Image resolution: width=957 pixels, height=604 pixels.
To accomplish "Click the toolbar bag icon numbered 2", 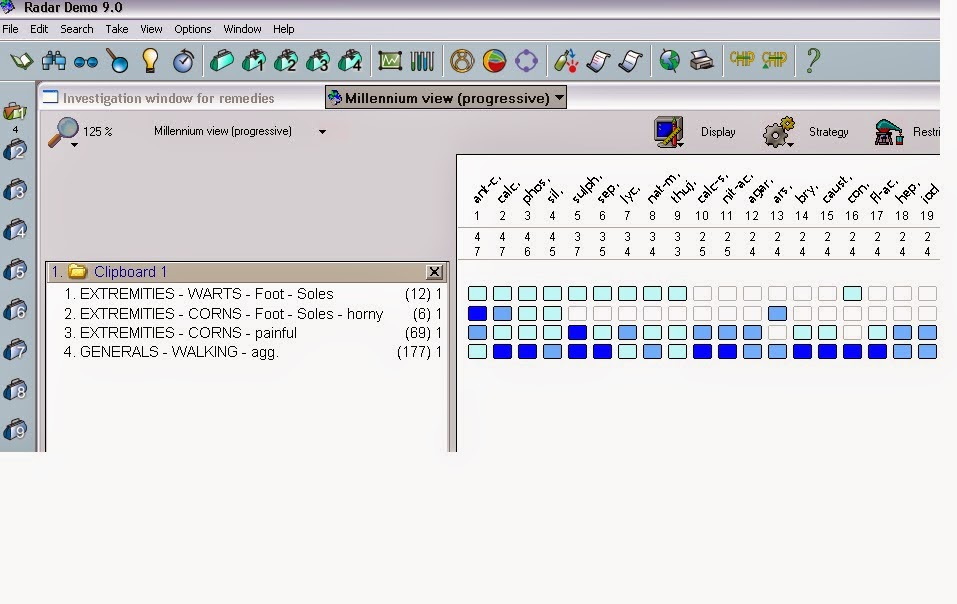I will pos(286,61).
